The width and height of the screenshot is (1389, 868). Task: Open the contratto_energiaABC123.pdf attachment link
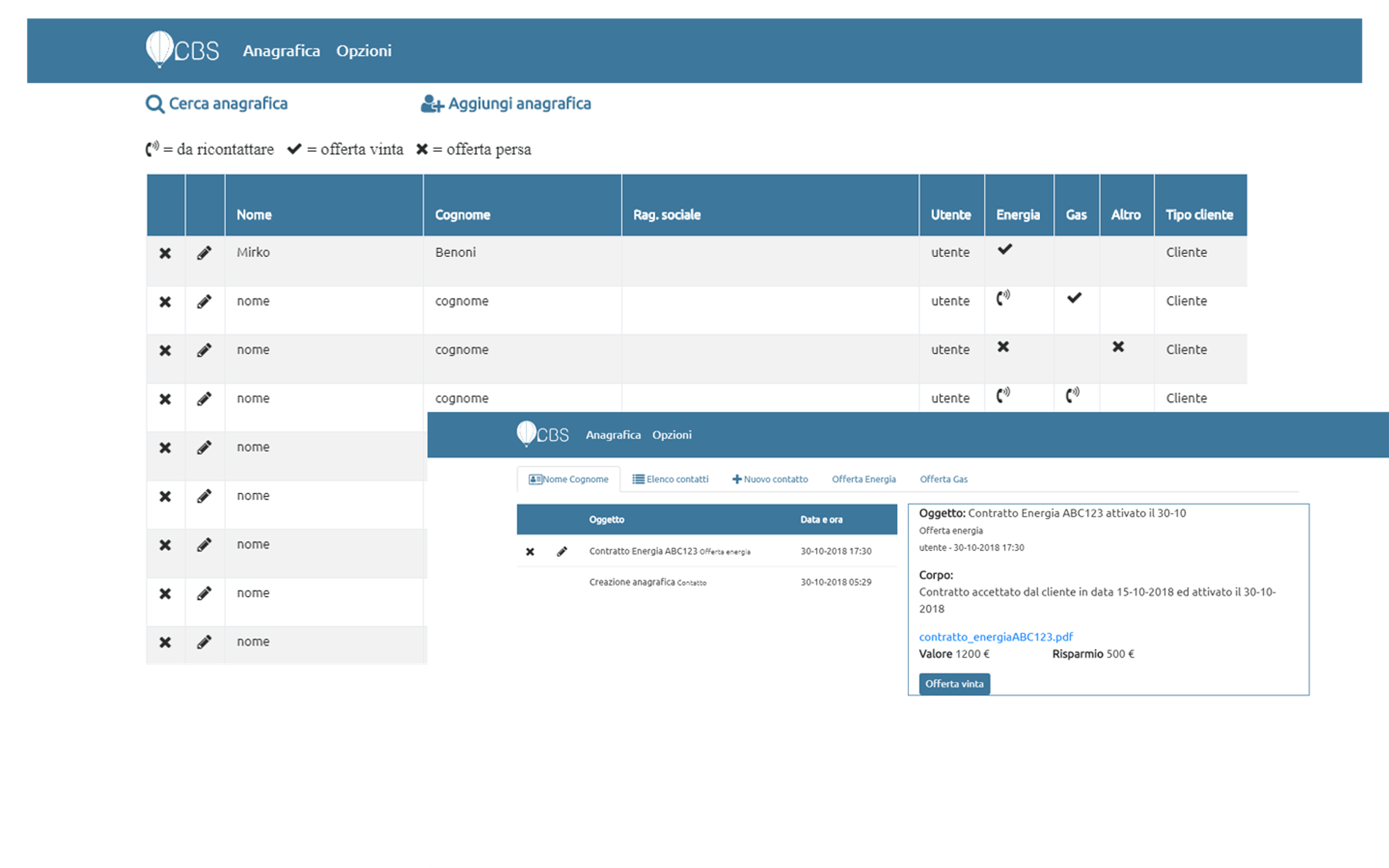pos(996,637)
